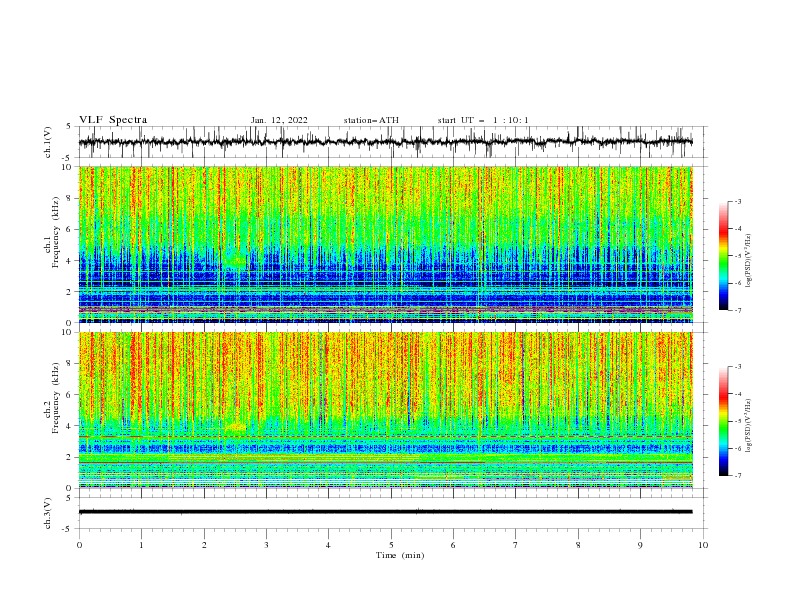Image resolution: width=792 pixels, height=612 pixels.
Task: Click the "station=ATH" label
Action: [x=371, y=120]
